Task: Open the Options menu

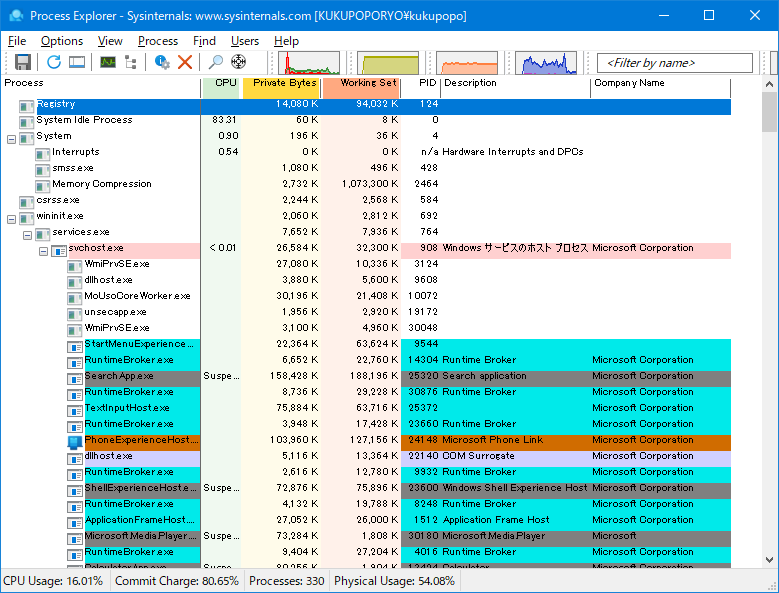Action: (62, 41)
